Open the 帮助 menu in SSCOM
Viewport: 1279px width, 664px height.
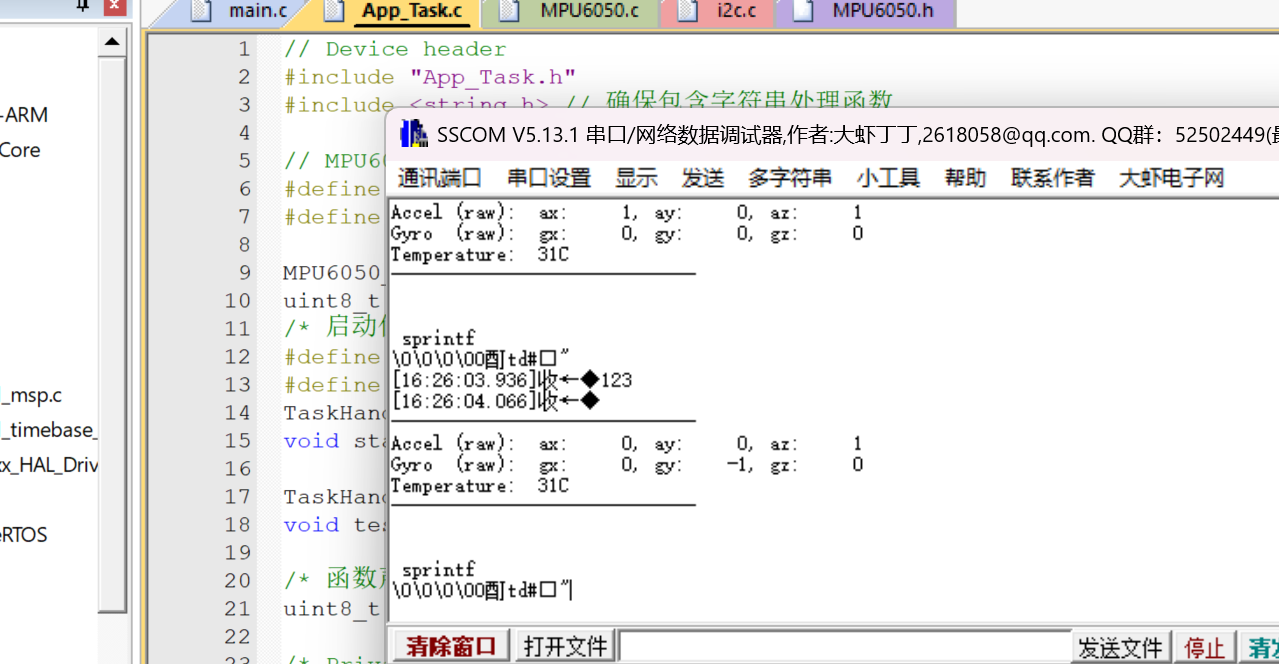(965, 178)
